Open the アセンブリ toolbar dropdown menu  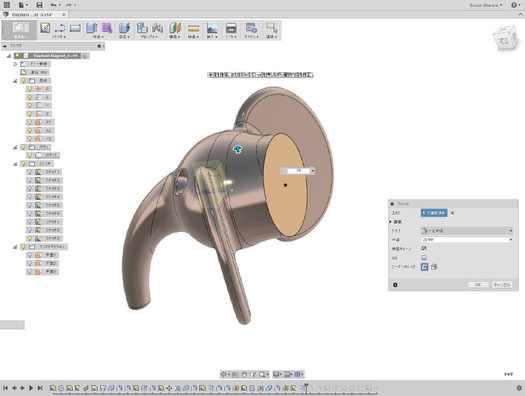coord(149,36)
